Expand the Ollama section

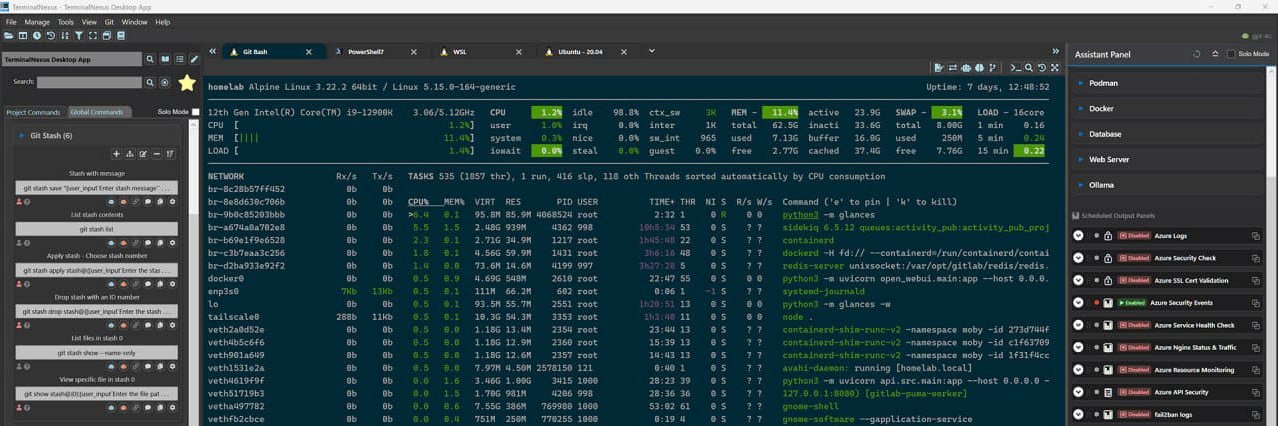pyautogui.click(x=1168, y=185)
